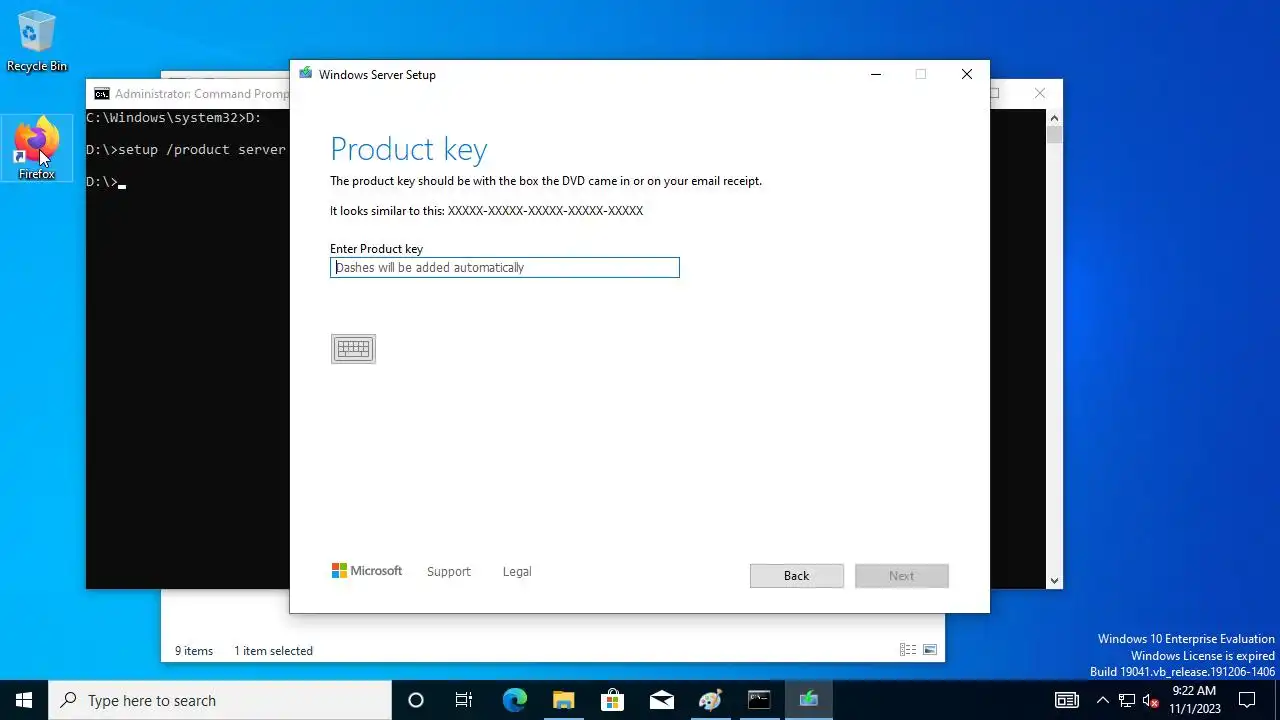Open the Mail app from taskbar
Screen dimensions: 1280x720
pos(661,700)
